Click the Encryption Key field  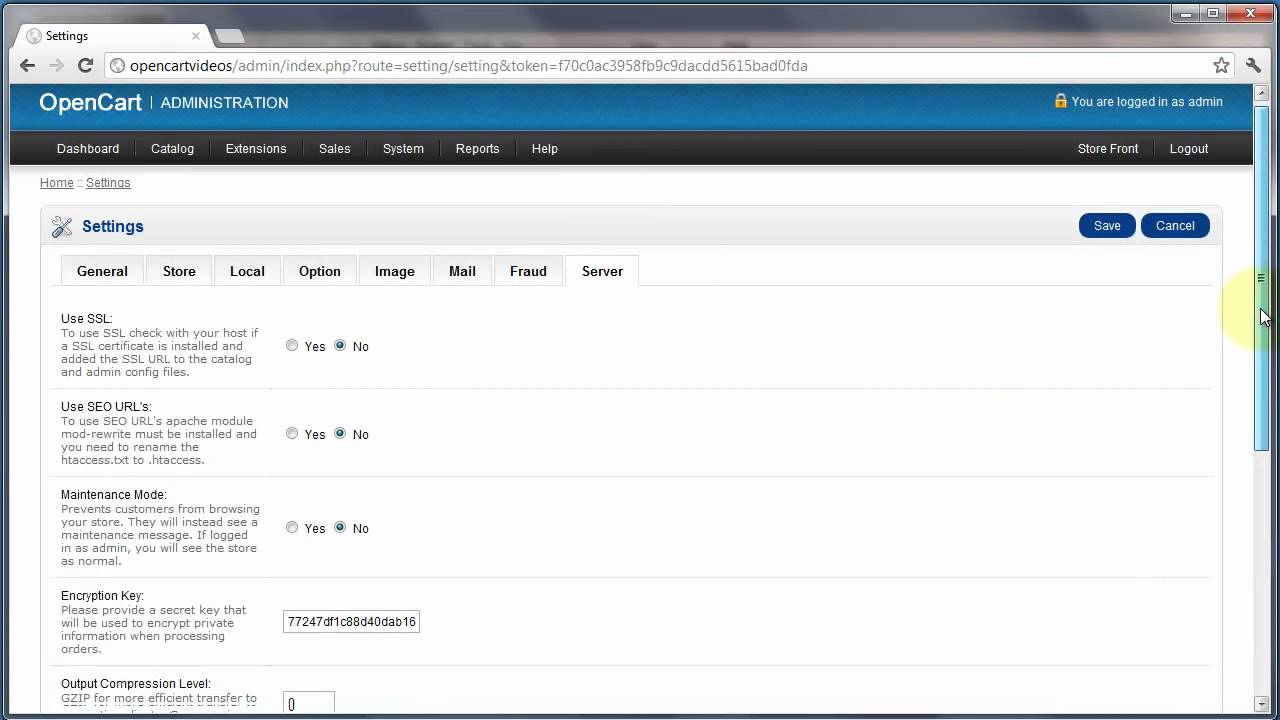click(x=351, y=622)
